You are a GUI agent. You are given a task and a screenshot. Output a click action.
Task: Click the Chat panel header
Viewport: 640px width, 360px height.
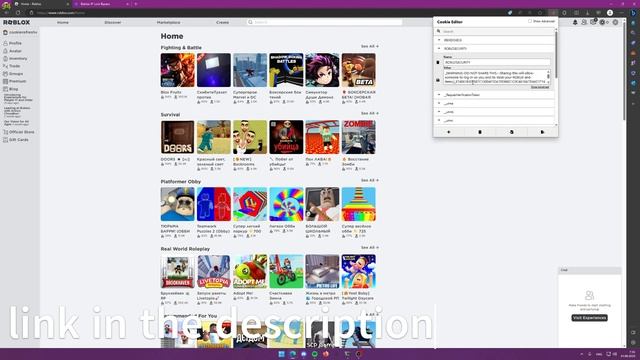590,270
